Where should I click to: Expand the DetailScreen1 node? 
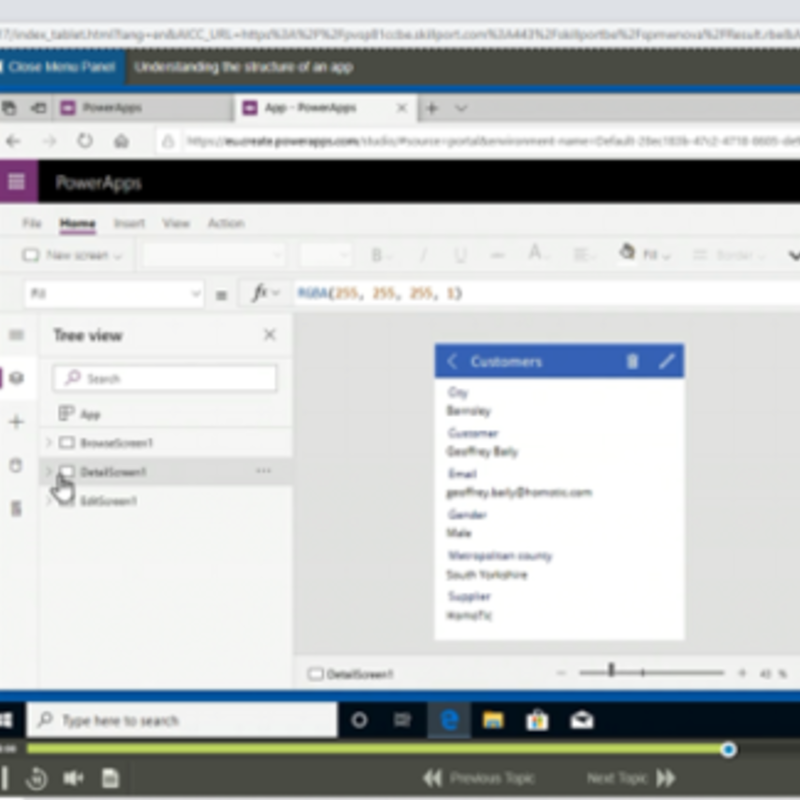click(x=49, y=471)
